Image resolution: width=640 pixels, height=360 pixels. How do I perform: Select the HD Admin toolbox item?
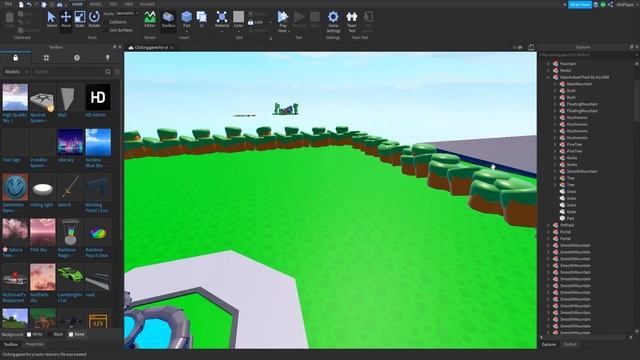pos(98,100)
